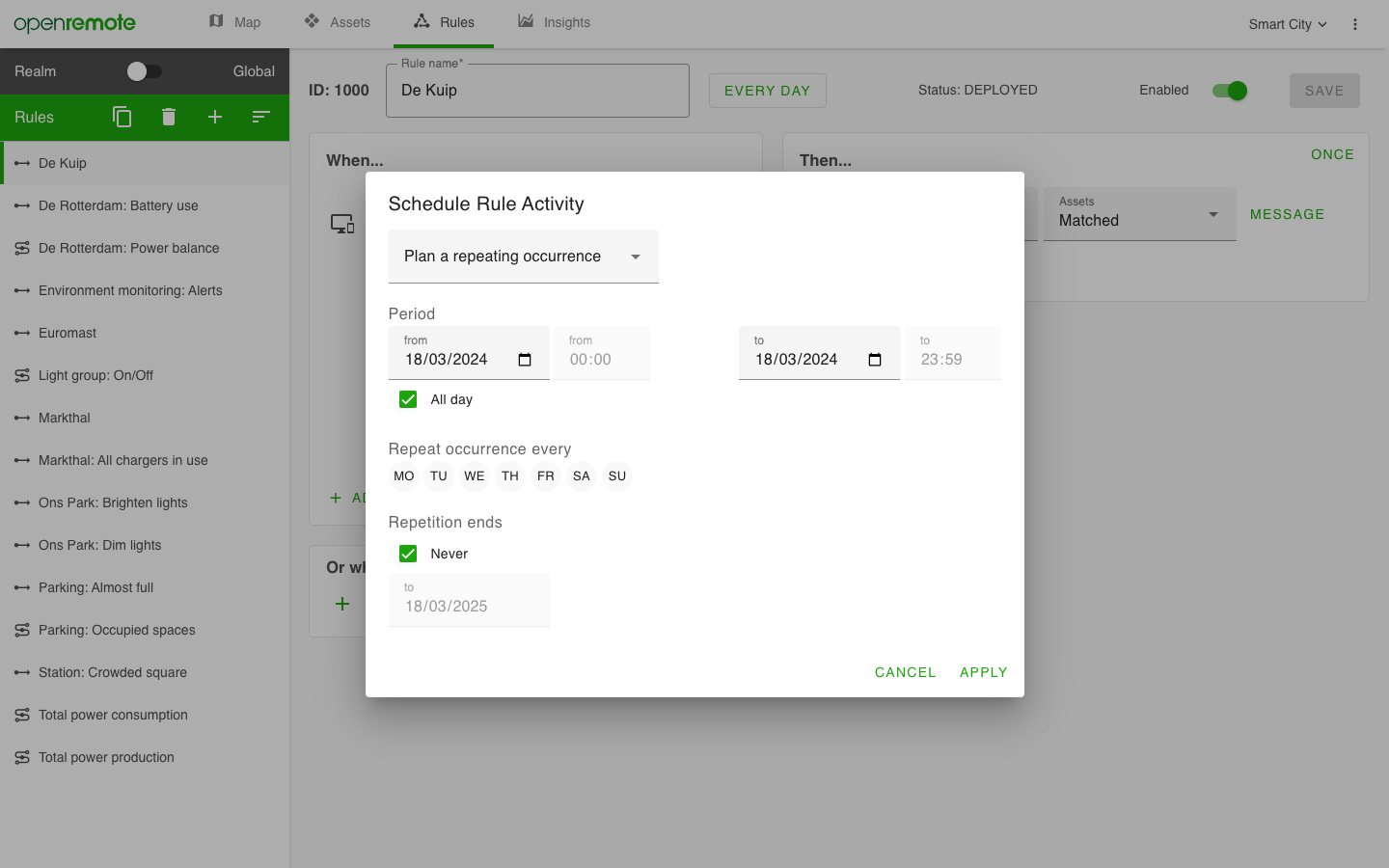1389x868 pixels.
Task: Click the device condition icon in the When panel
Action: tap(342, 222)
